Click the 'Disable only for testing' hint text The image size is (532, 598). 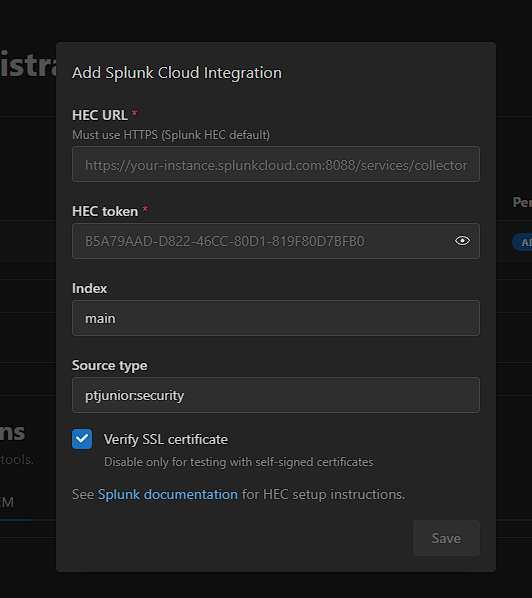coord(239,462)
